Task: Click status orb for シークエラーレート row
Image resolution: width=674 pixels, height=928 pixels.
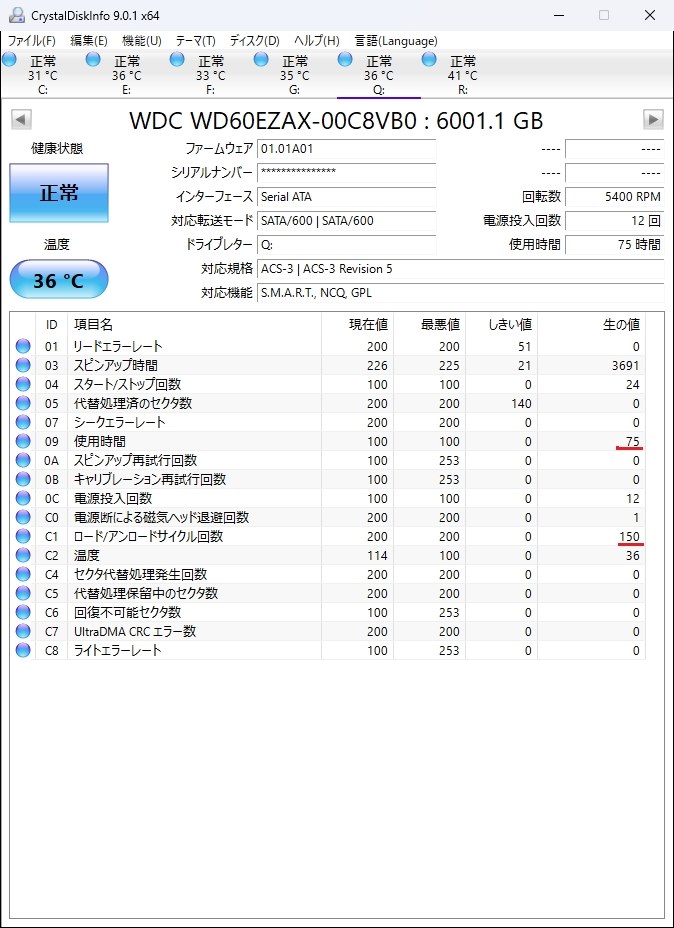Action: pos(23,422)
